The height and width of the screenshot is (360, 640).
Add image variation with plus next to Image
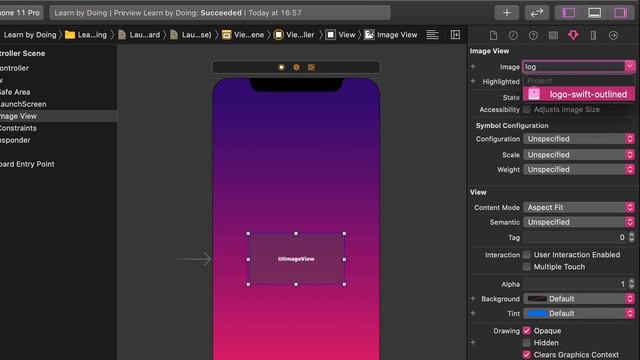click(473, 67)
